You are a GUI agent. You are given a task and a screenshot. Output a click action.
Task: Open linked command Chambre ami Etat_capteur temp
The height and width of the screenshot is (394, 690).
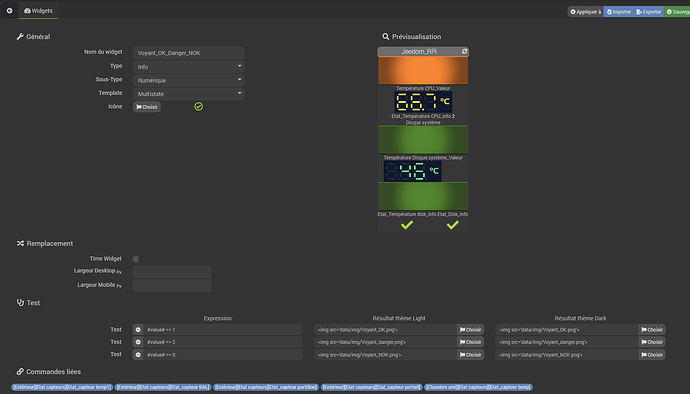(478, 387)
